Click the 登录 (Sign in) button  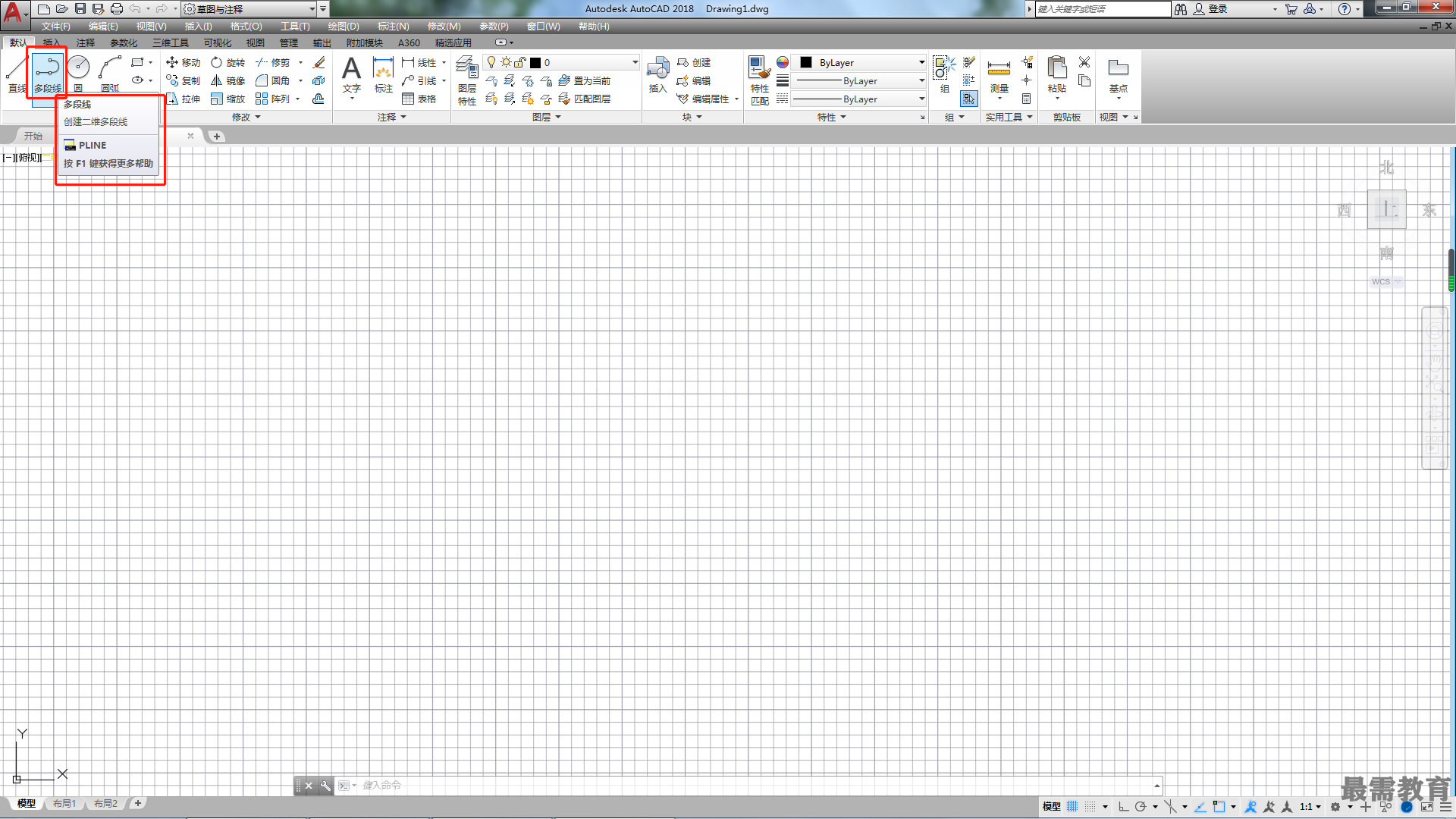point(1210,8)
